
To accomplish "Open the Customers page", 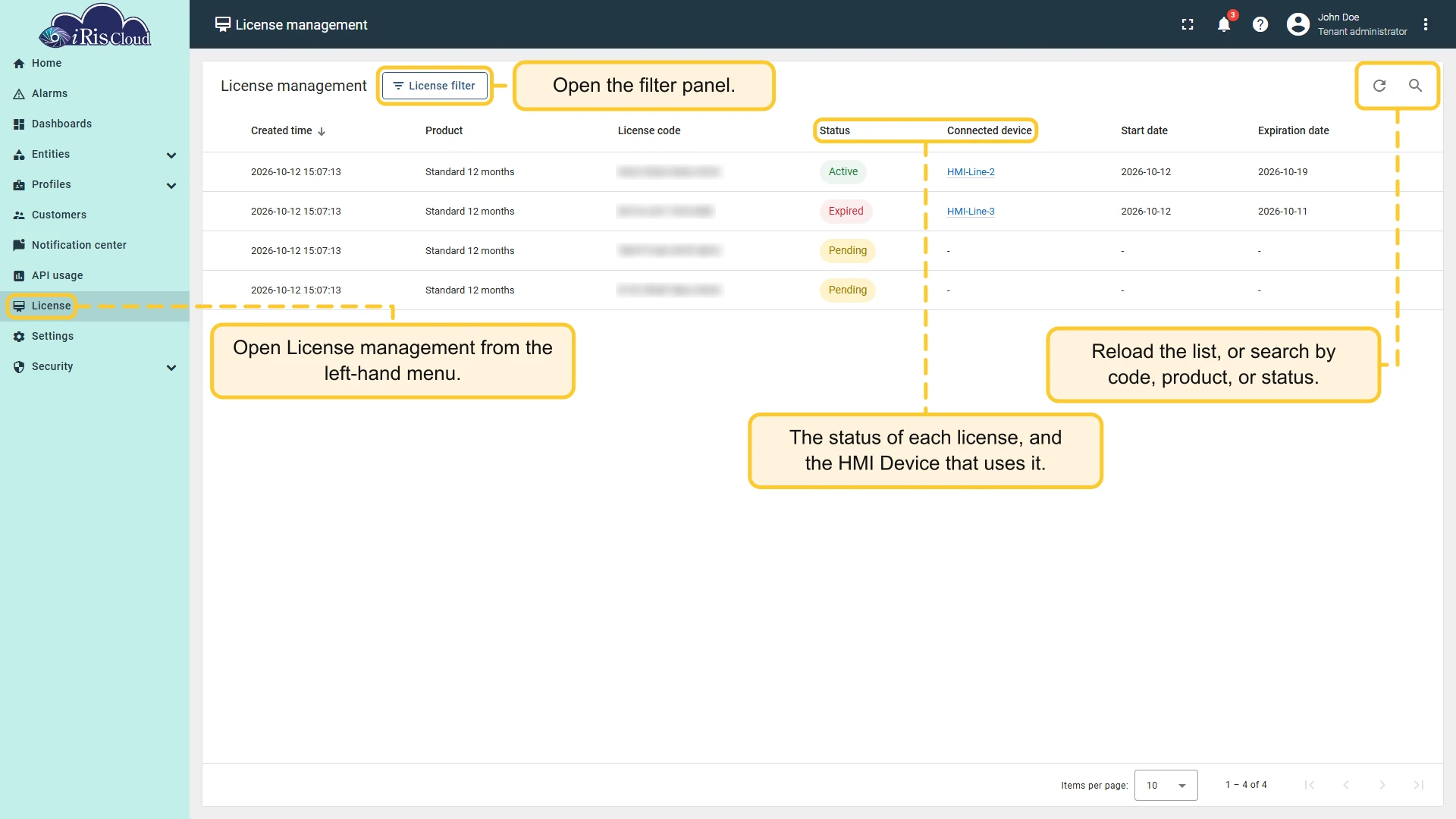I will coord(95,215).
